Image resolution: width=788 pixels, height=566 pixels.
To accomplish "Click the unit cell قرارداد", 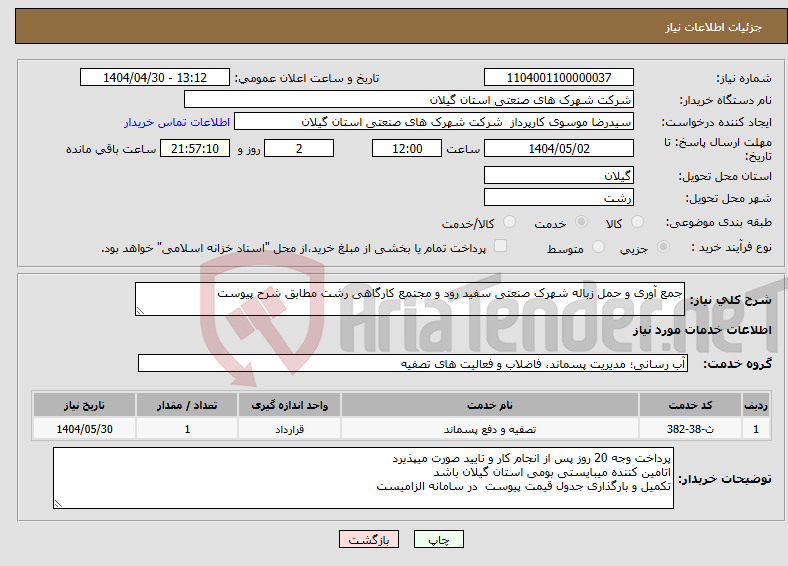I will [289, 429].
